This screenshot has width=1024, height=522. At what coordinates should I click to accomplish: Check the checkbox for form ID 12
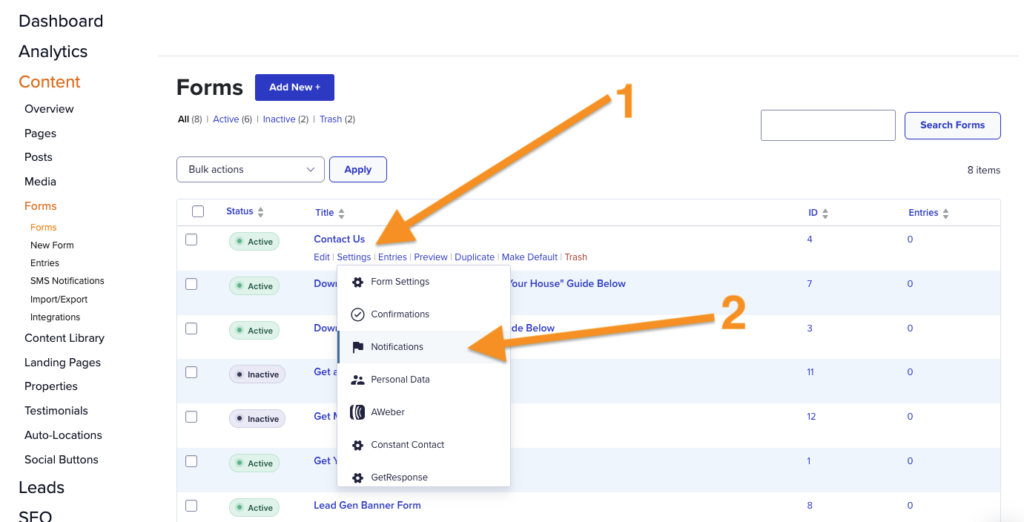tap(191, 417)
